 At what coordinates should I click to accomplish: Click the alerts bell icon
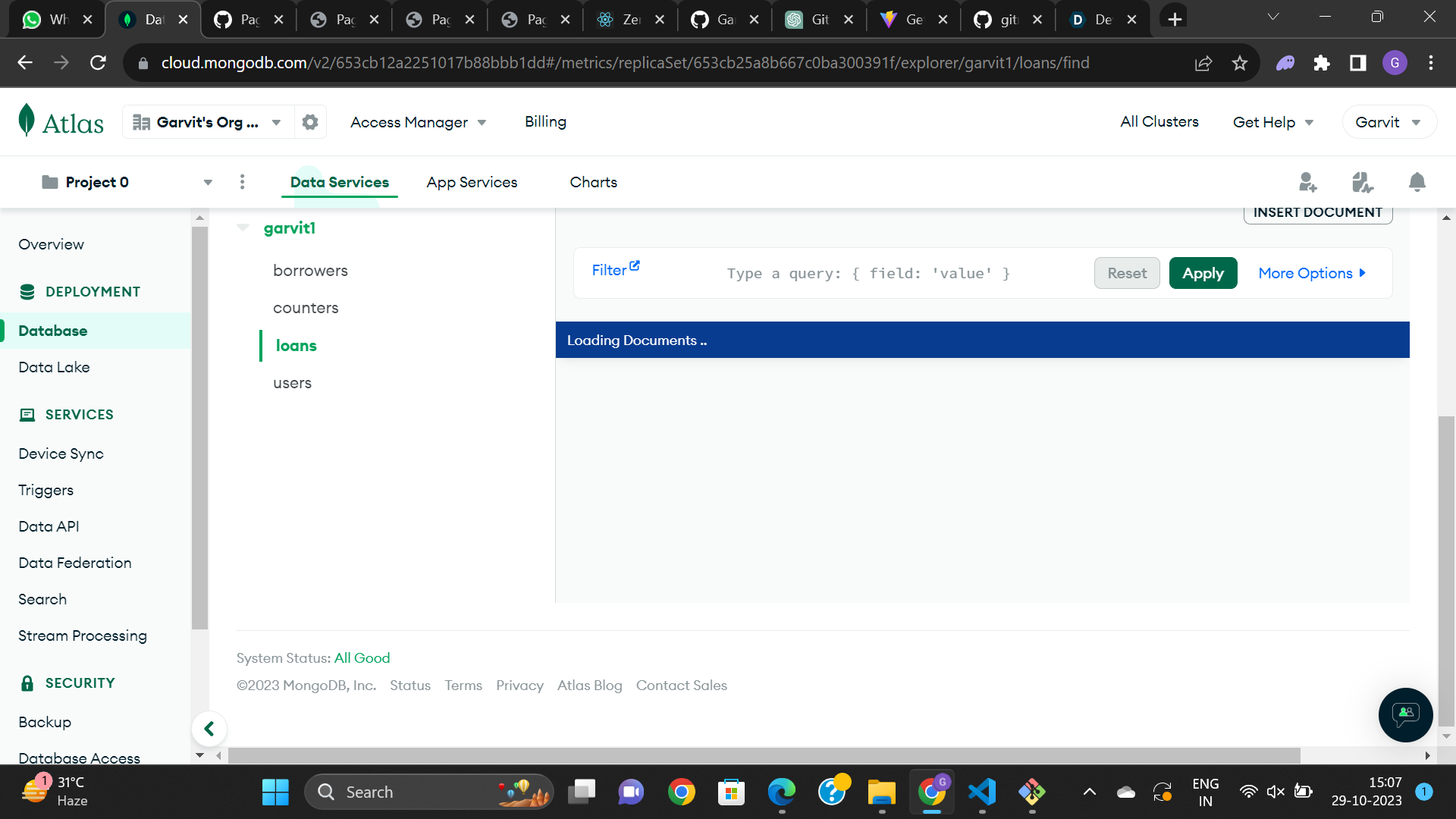(1417, 182)
